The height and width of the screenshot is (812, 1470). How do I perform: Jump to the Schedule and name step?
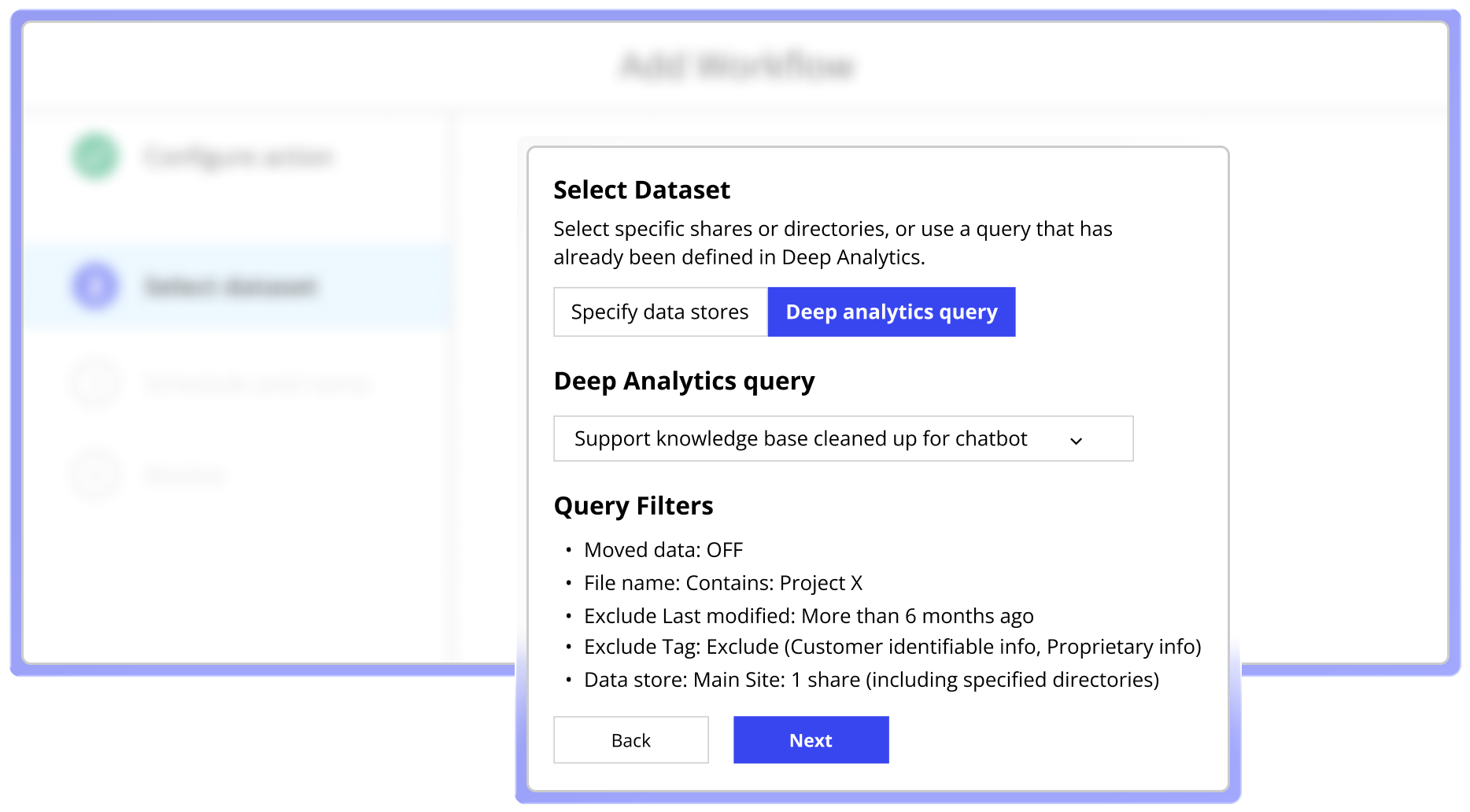(257, 384)
